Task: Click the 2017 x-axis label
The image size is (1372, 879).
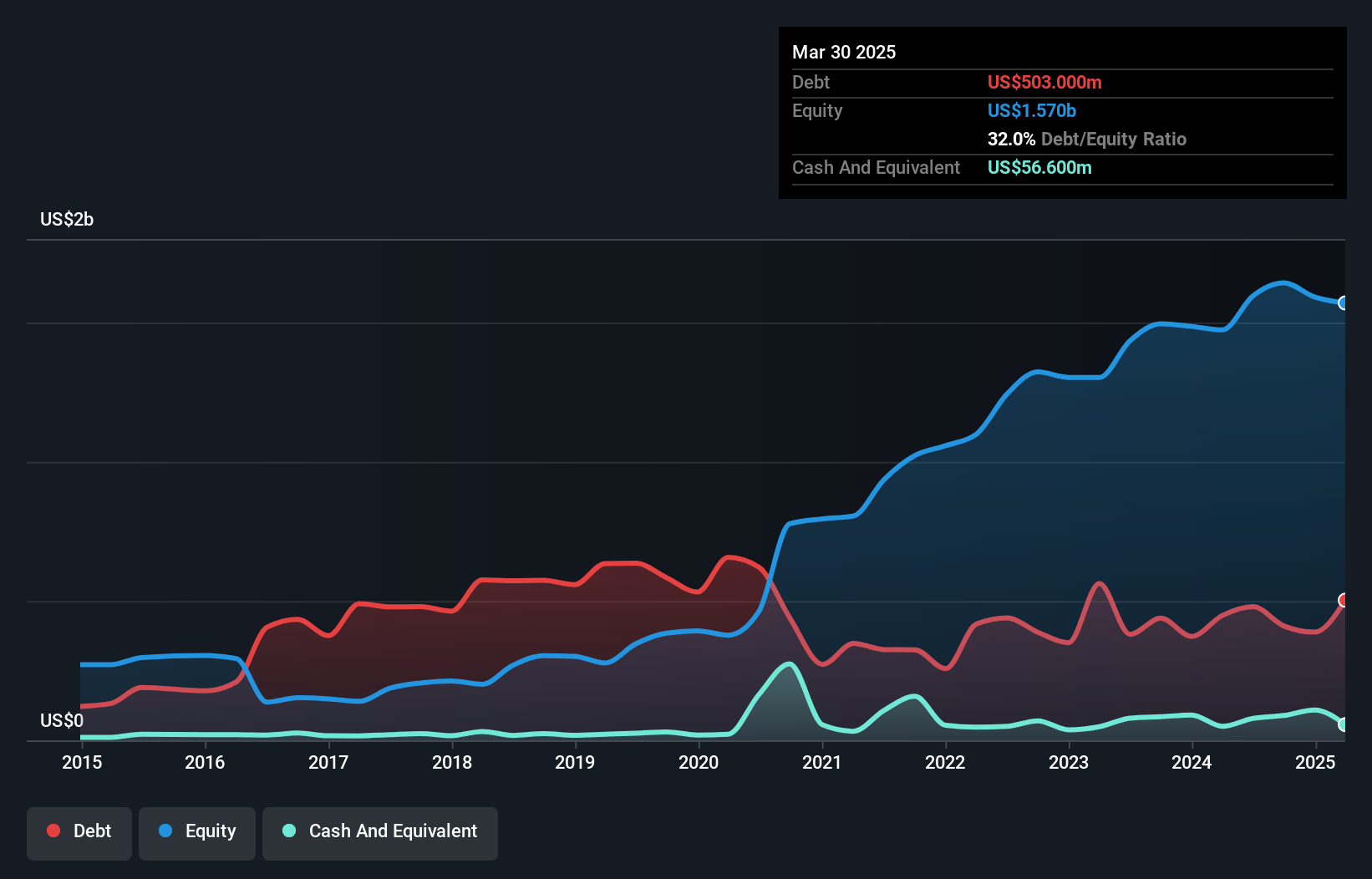Action: click(328, 762)
